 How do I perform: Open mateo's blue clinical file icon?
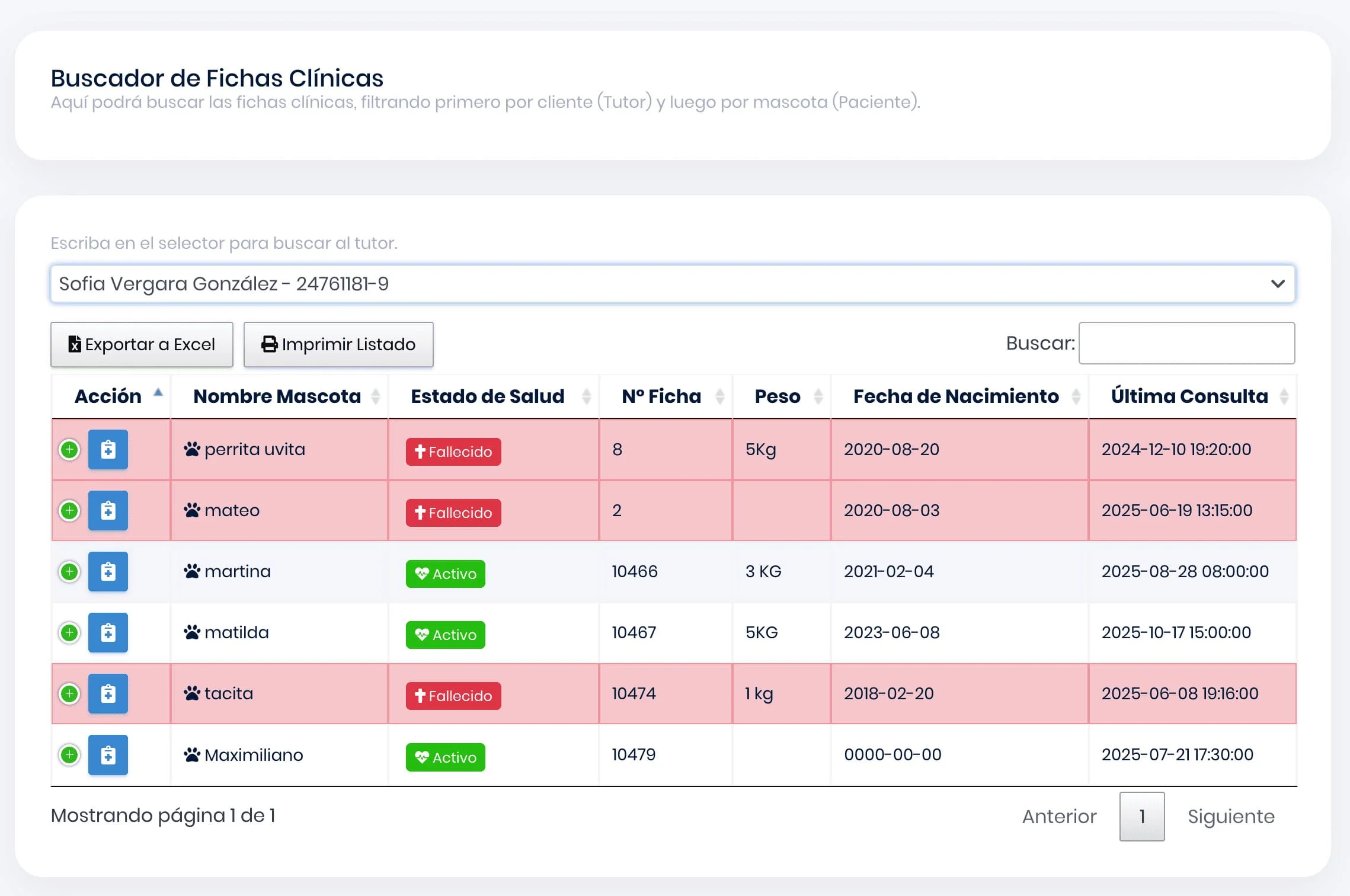click(x=108, y=511)
